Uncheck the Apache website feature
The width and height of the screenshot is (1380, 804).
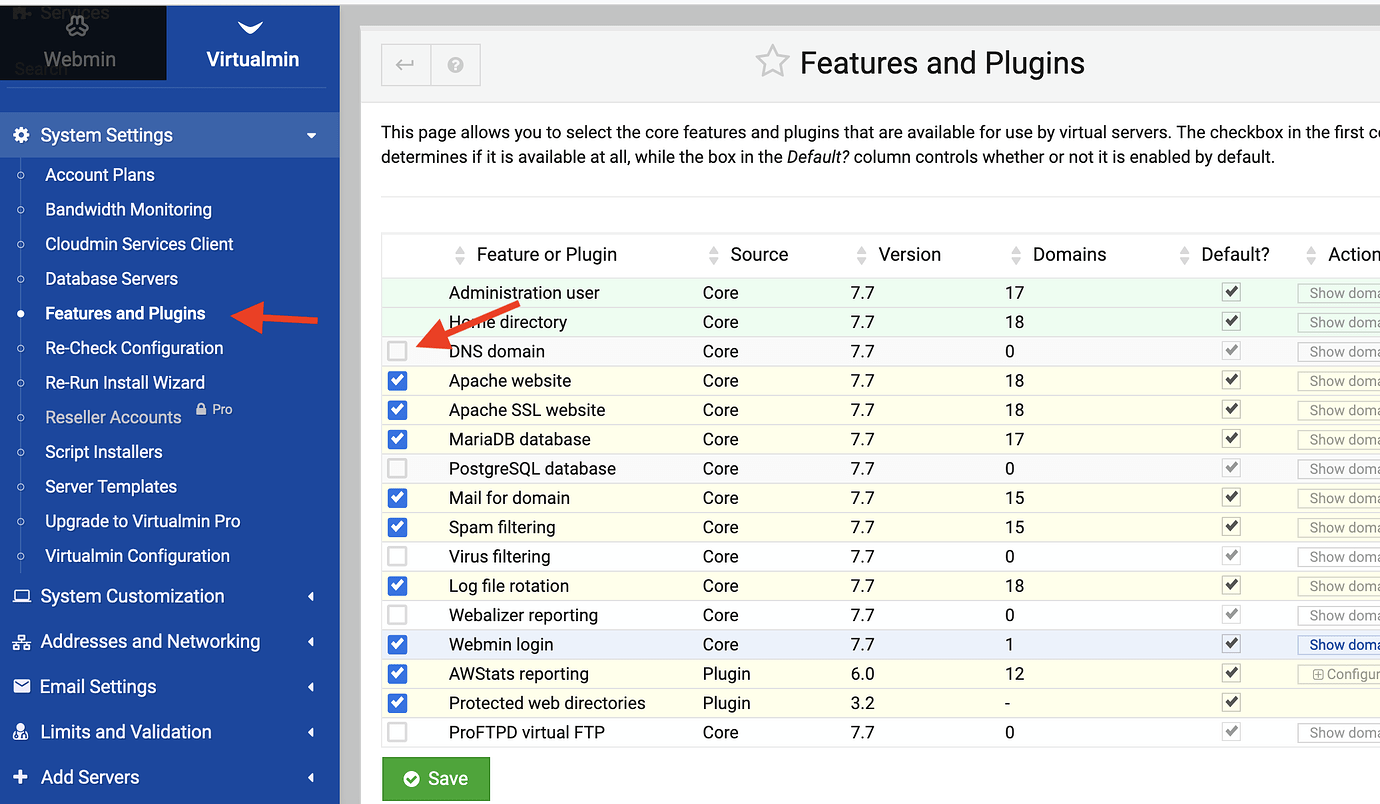[x=397, y=380]
